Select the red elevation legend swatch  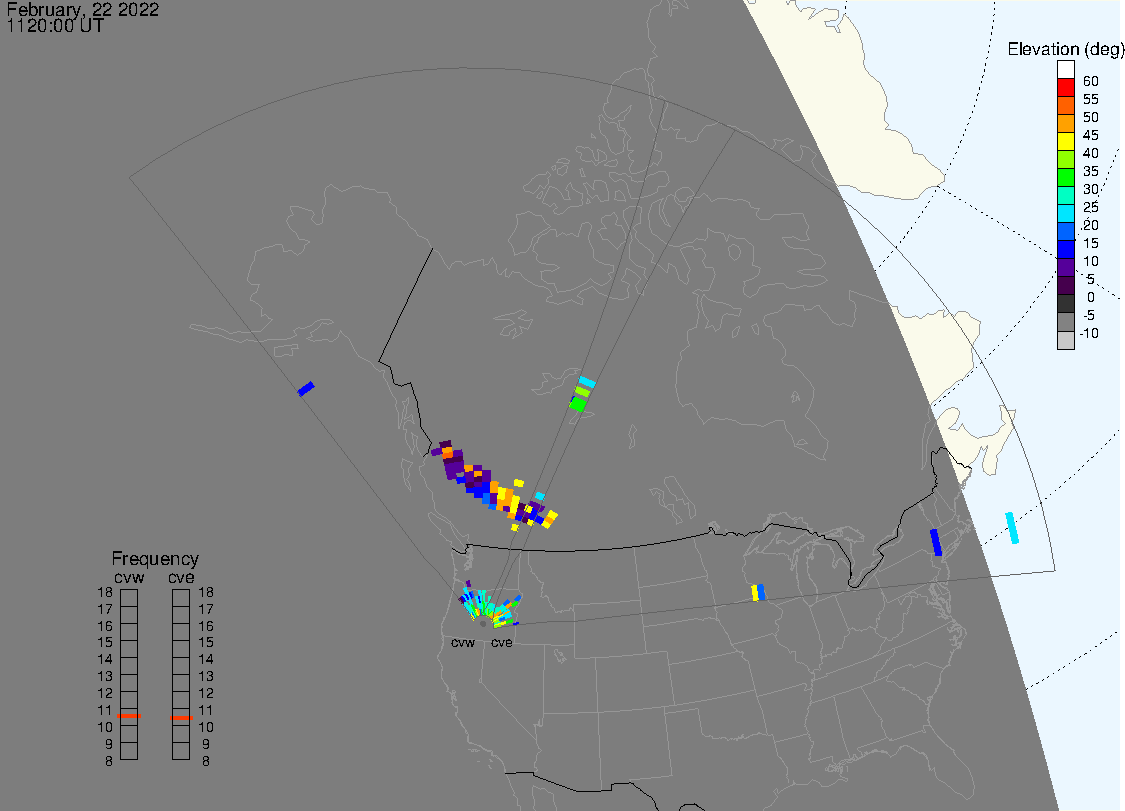click(x=1065, y=88)
